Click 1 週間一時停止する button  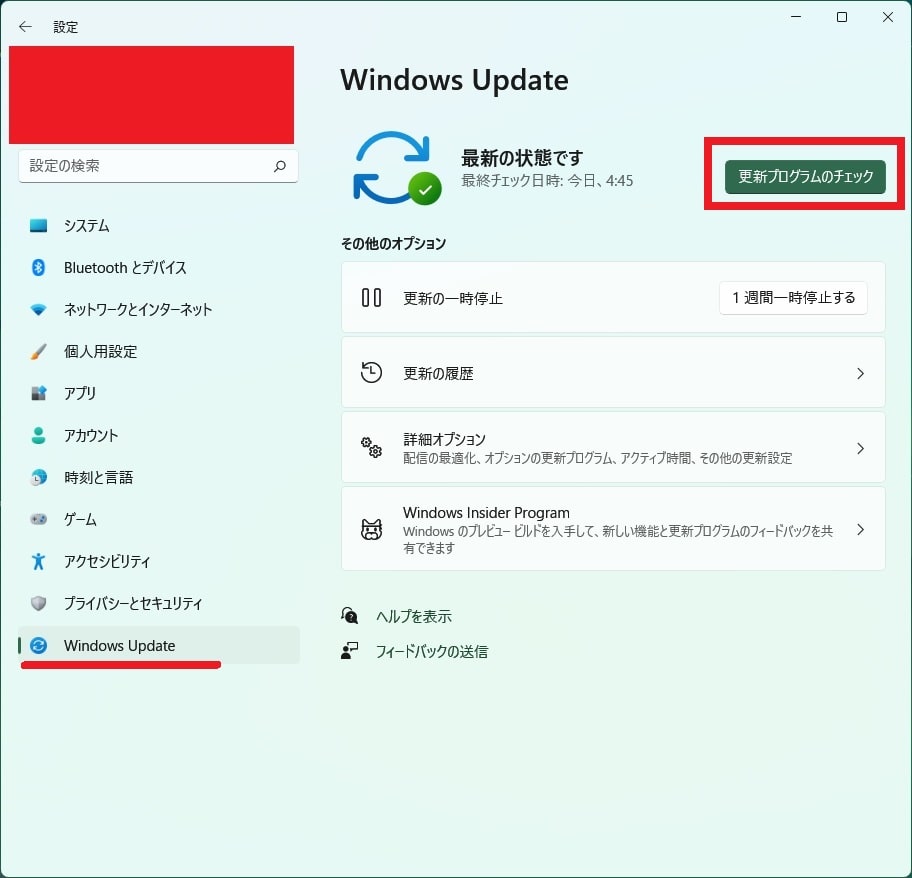coord(793,298)
